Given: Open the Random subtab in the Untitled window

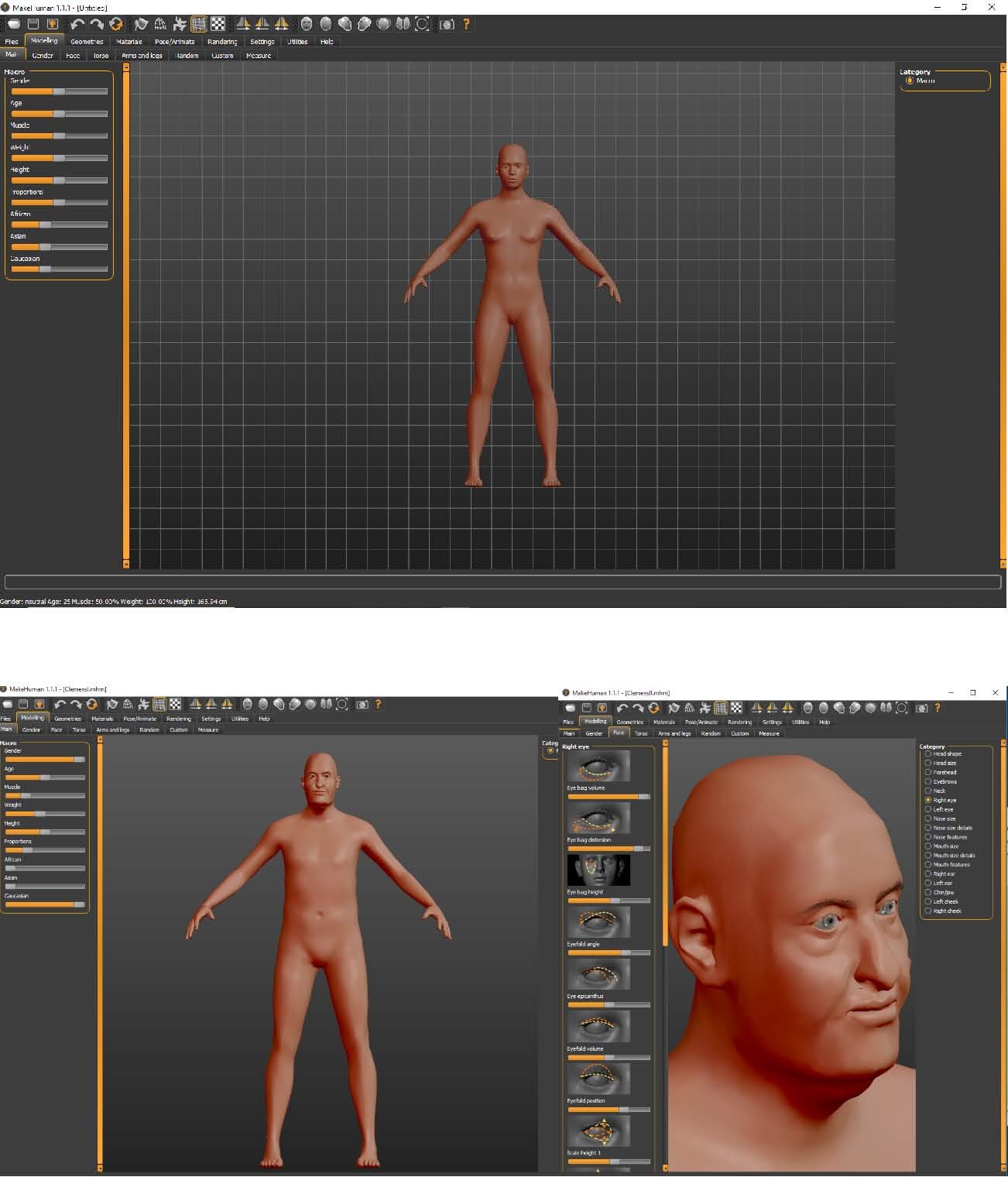Looking at the screenshot, I should [187, 56].
